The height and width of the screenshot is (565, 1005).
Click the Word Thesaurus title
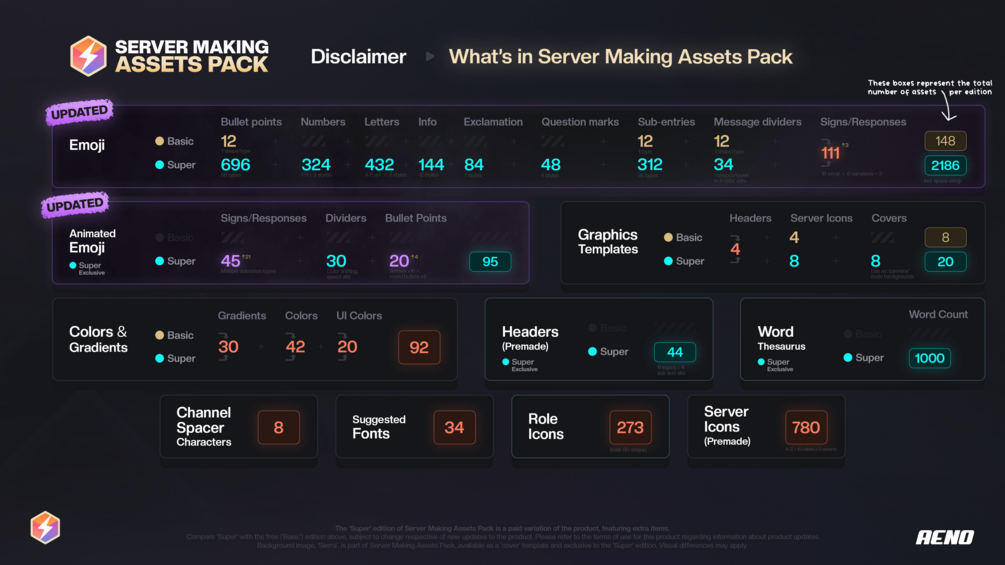(781, 338)
